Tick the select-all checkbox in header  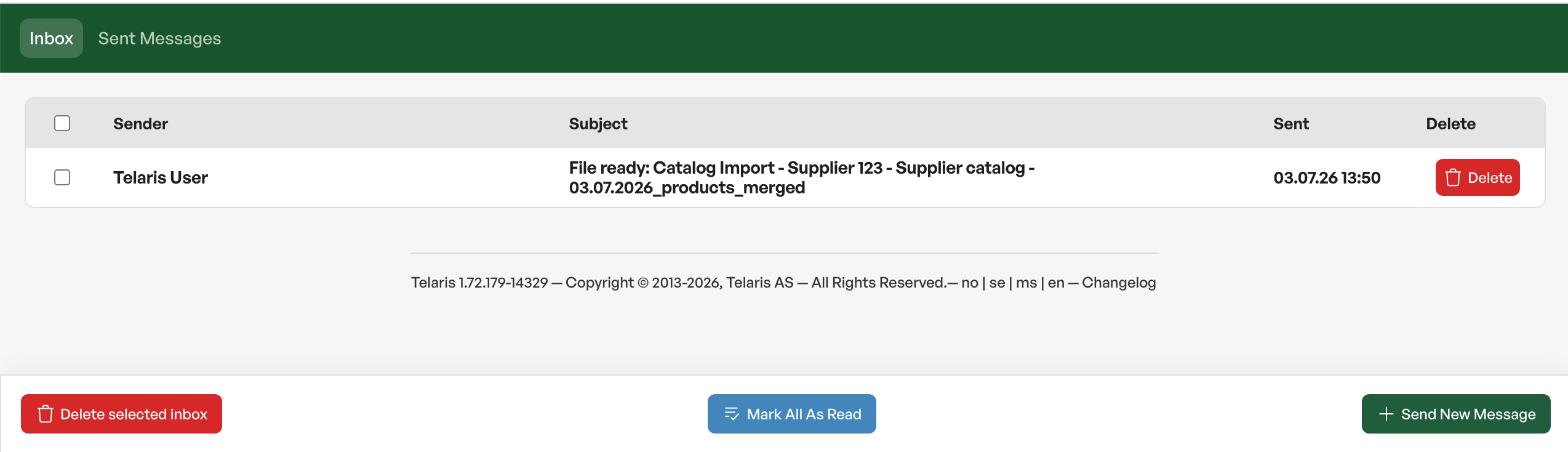pos(62,123)
